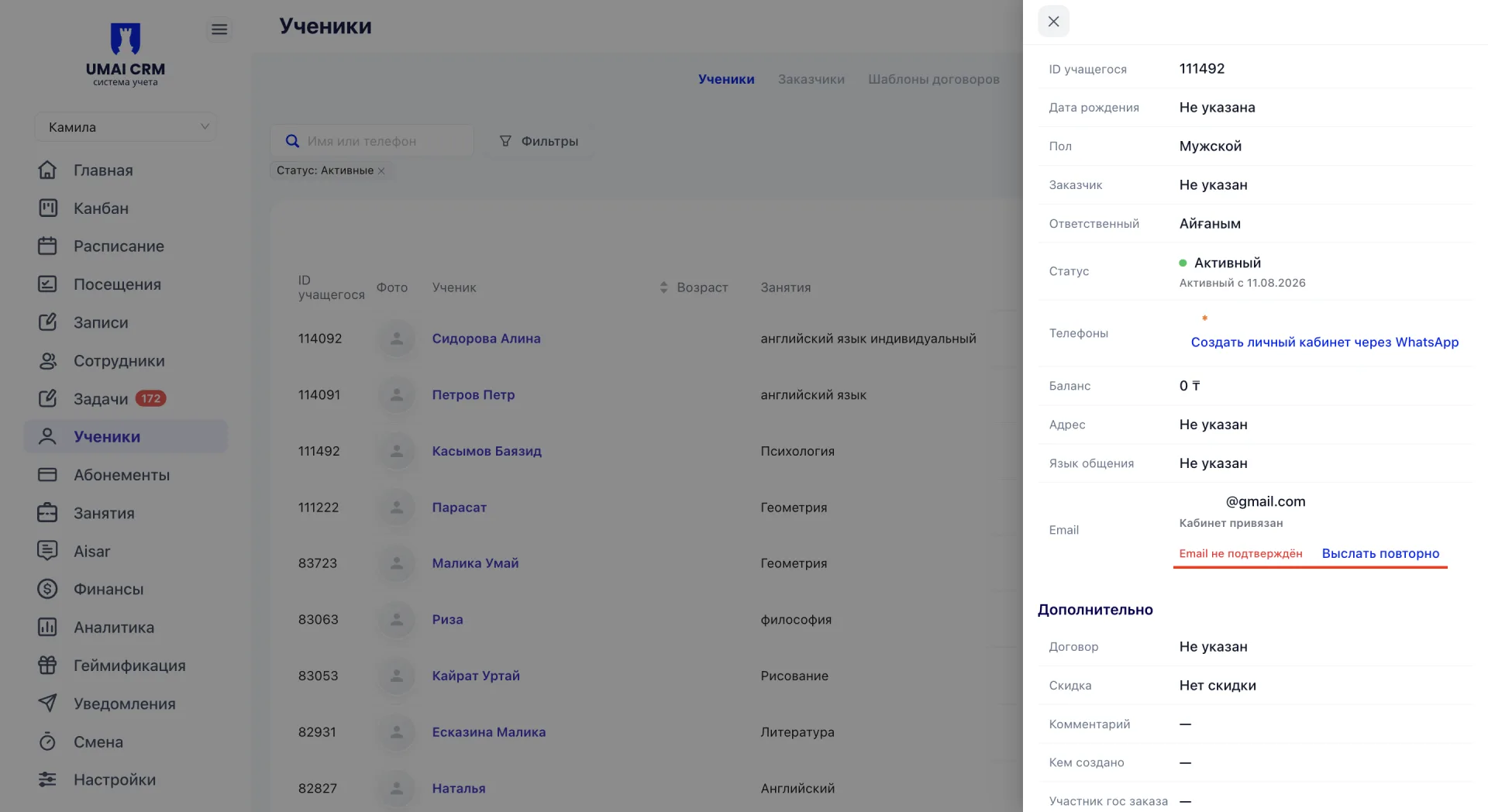Open the Занятия briefcase icon

[47, 513]
